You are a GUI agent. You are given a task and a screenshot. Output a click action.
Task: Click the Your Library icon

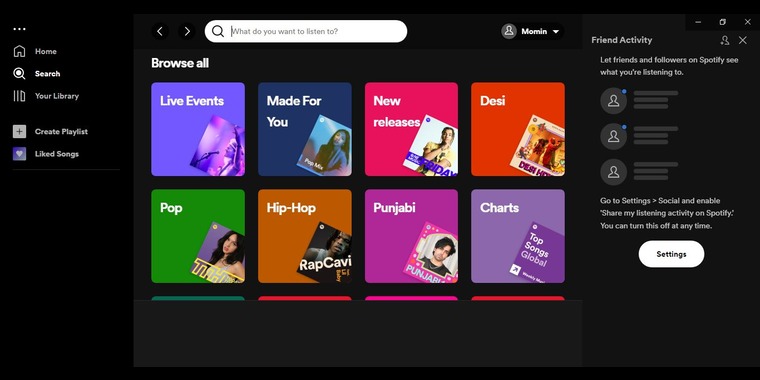(19, 96)
